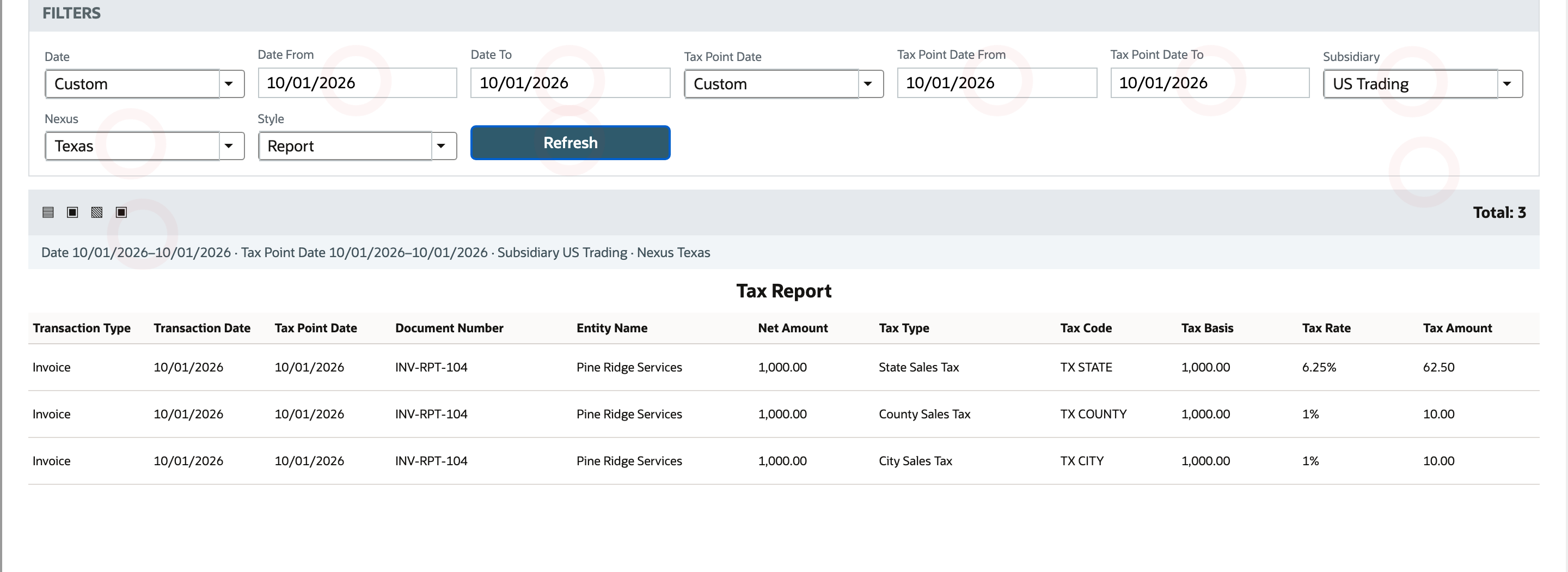Viewport: 1568px width, 572px height.
Task: Select the State Sales Tax cell
Action: 918,367
